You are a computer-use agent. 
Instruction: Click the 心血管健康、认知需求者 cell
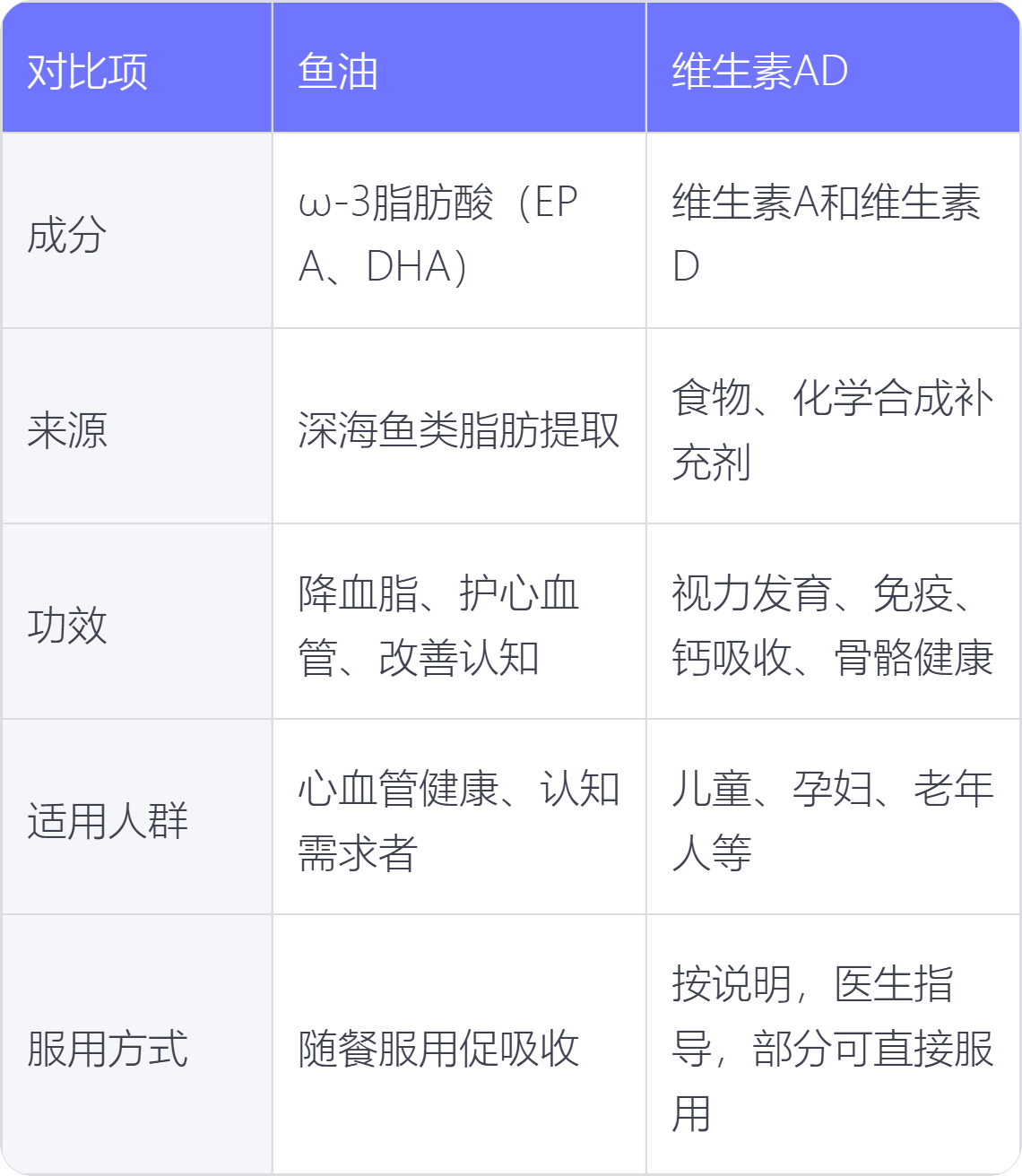(x=459, y=817)
